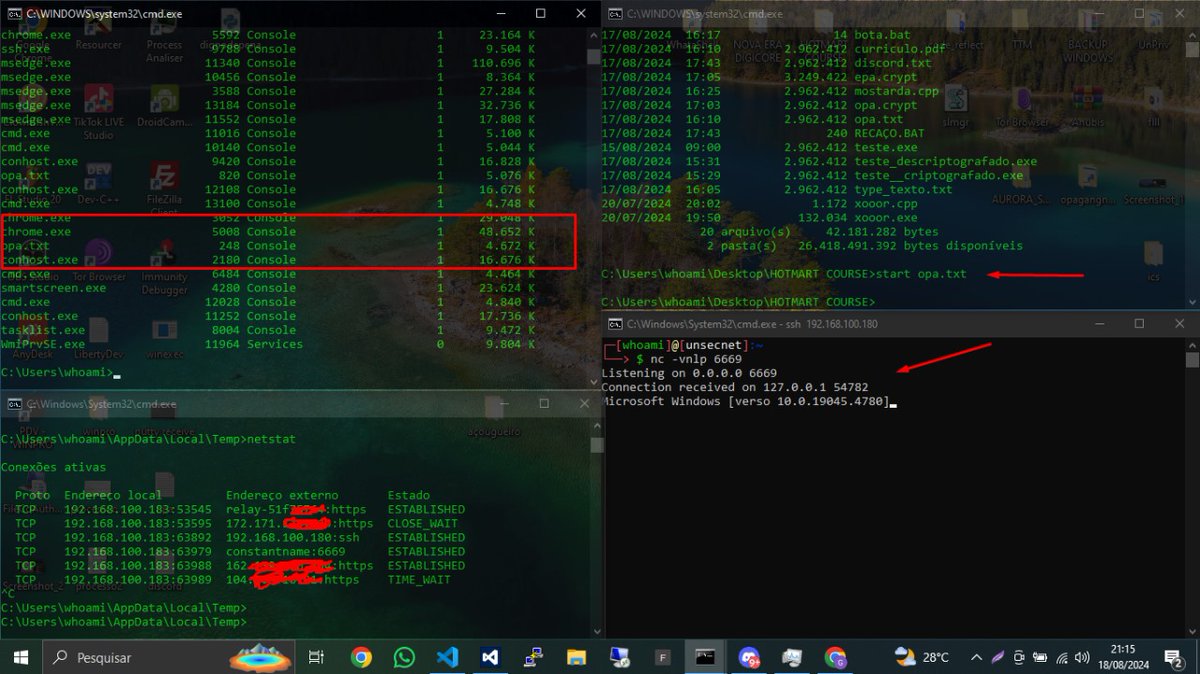This screenshot has height=674, width=1200.
Task: Click 'mostarda.cpp' in directory listing
Action: pos(896,90)
